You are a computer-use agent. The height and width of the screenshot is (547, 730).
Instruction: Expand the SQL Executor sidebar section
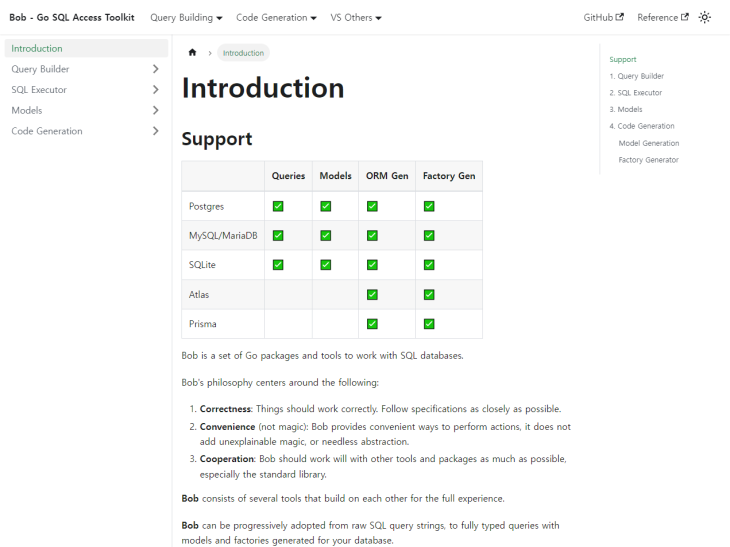point(155,90)
